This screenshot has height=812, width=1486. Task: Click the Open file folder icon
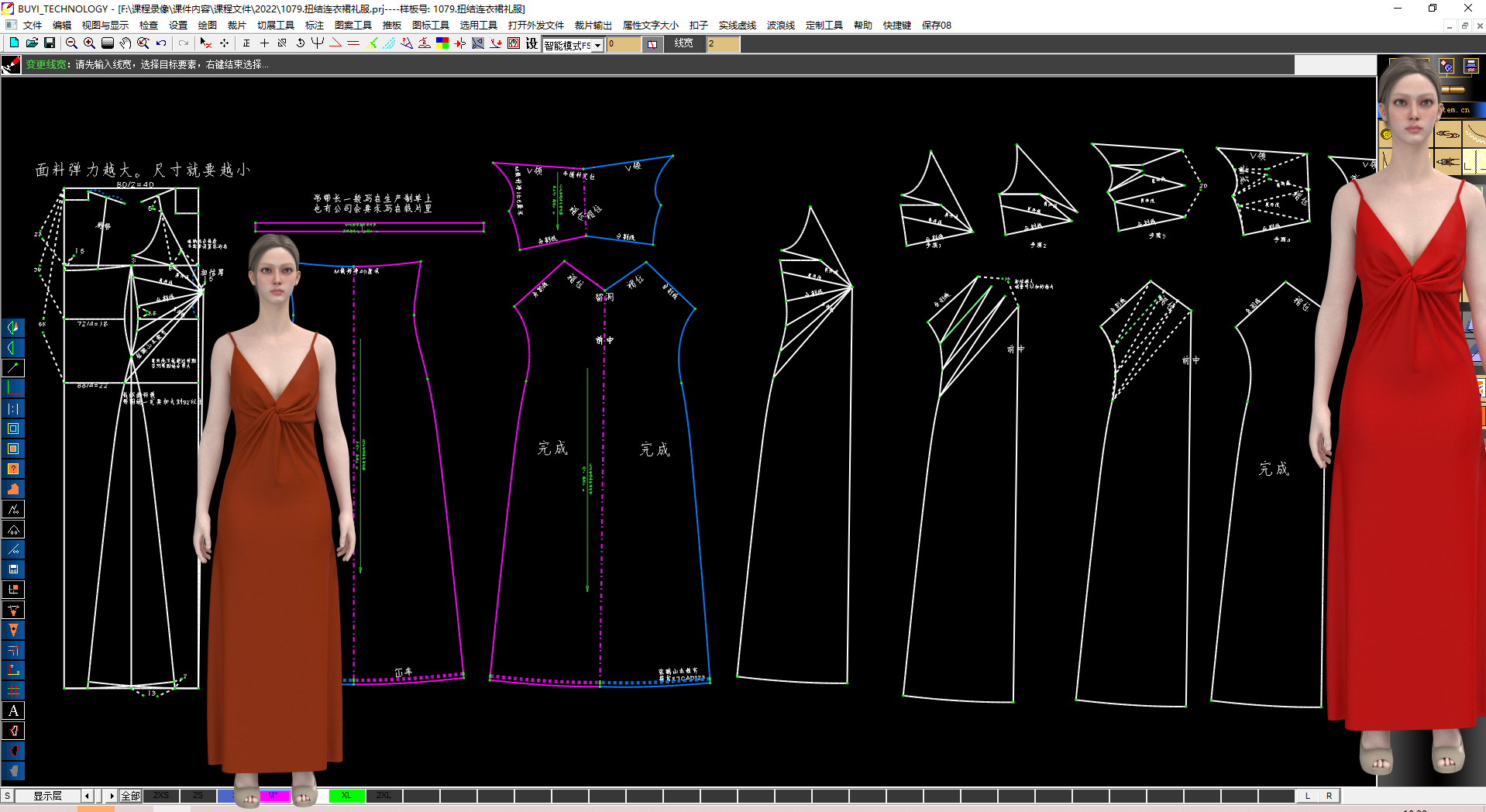coord(32,43)
